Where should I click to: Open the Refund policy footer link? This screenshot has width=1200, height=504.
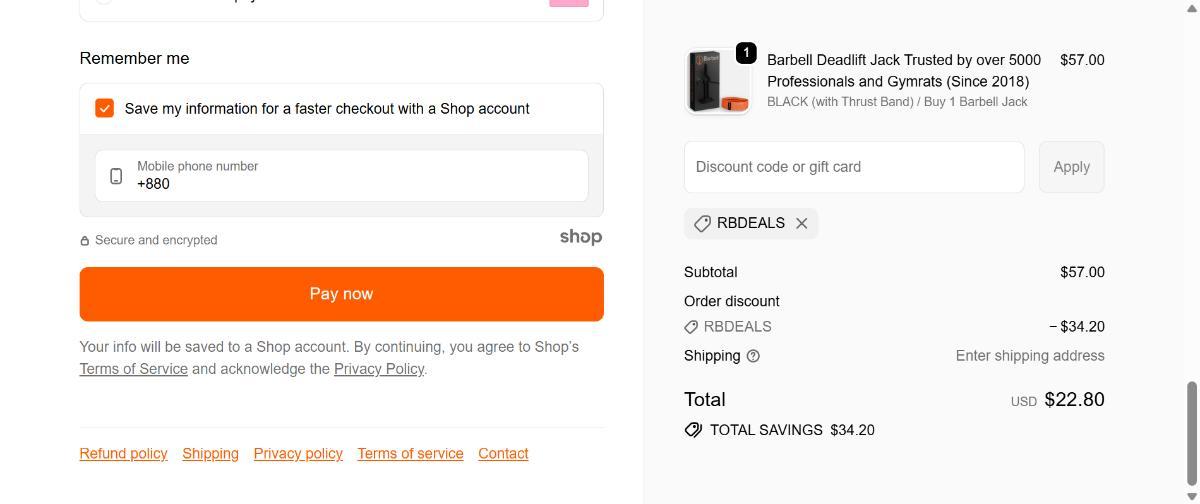tap(123, 454)
